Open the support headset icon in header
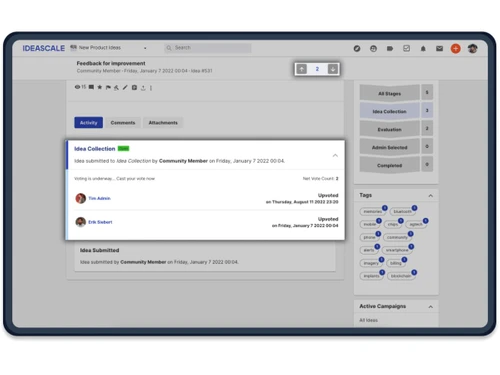 coord(373,49)
